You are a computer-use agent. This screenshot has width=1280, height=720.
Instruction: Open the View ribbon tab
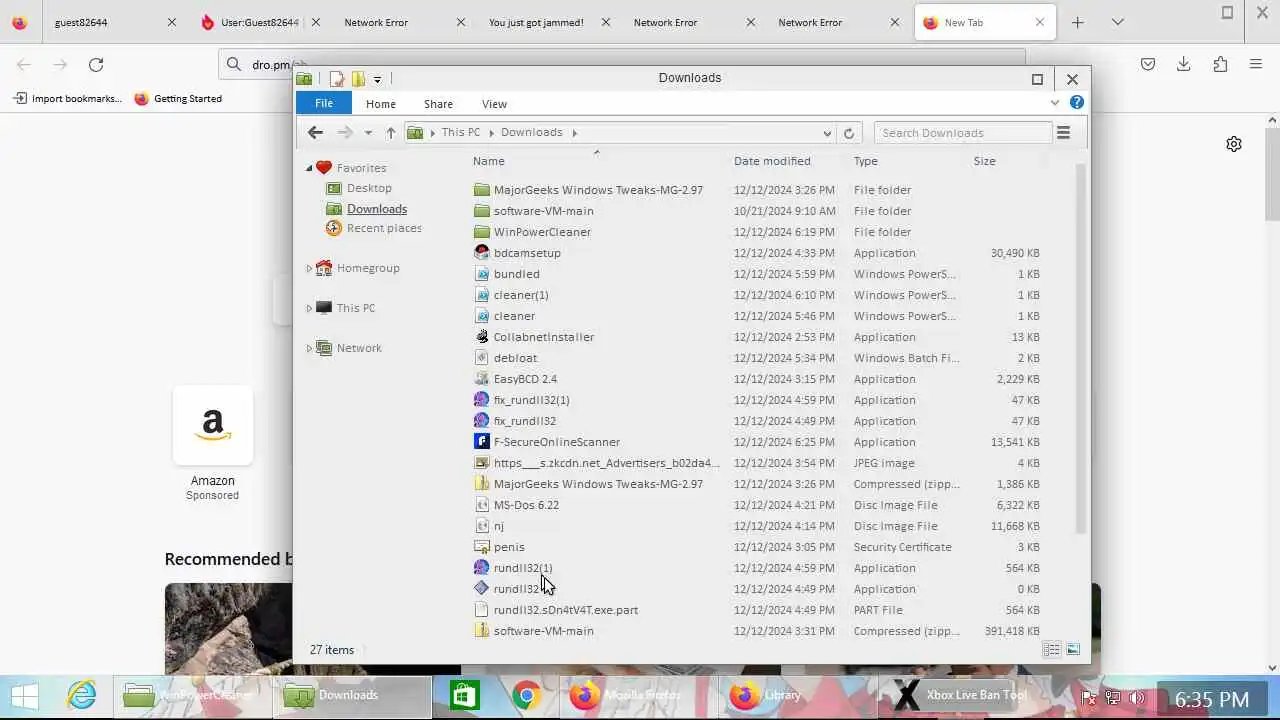(x=494, y=104)
